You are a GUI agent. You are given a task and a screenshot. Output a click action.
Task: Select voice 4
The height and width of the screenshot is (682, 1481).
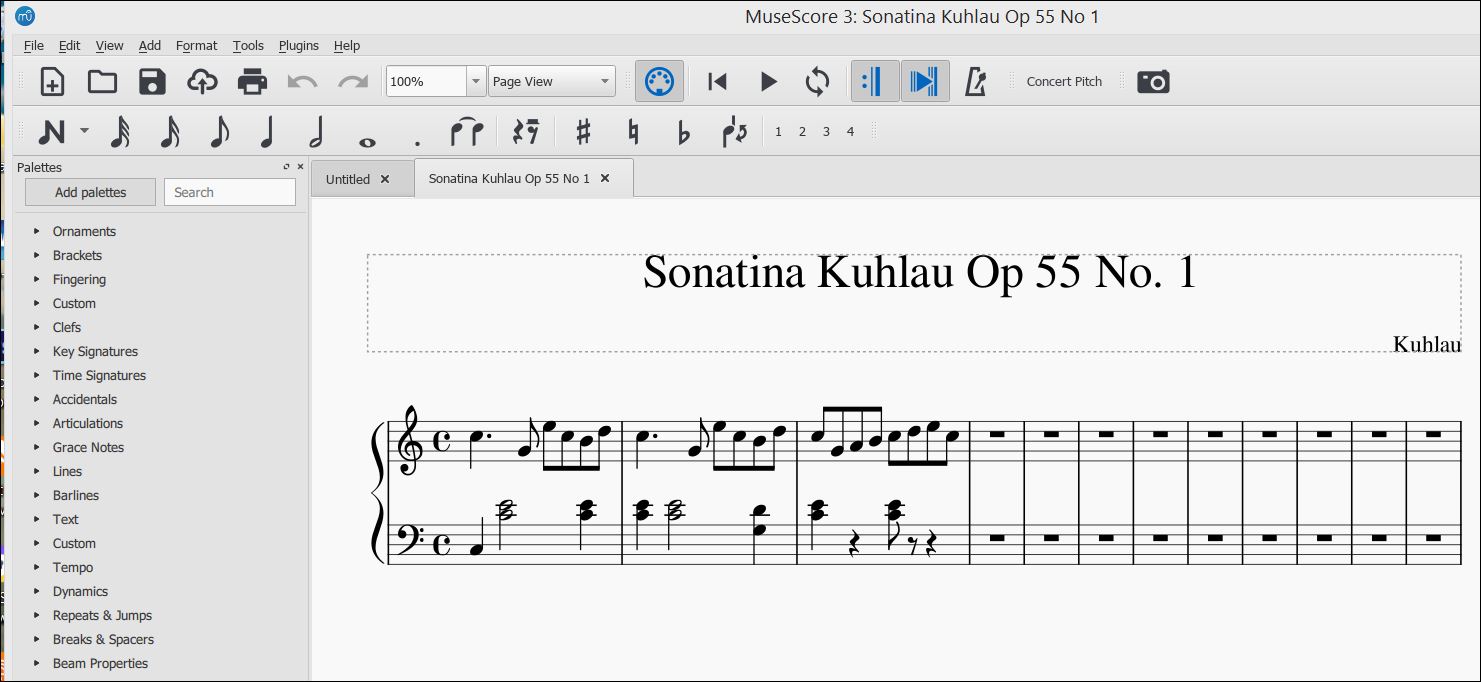coord(850,132)
